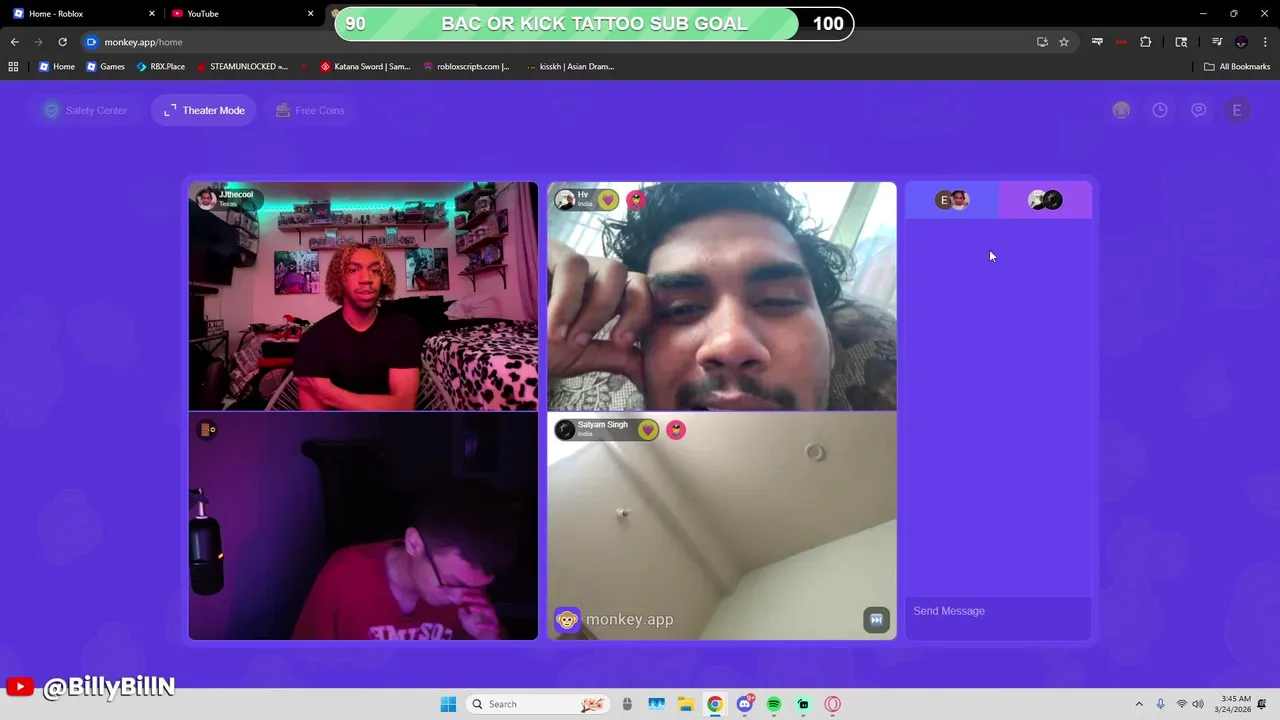Switch to the YouTube tab

point(240,13)
